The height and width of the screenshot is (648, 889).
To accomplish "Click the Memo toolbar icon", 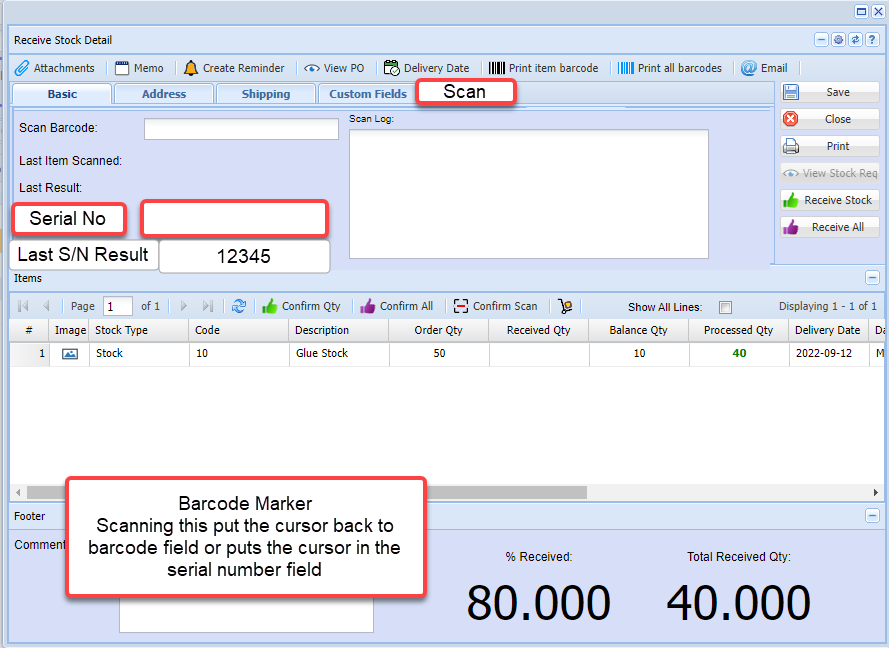I will pos(123,68).
